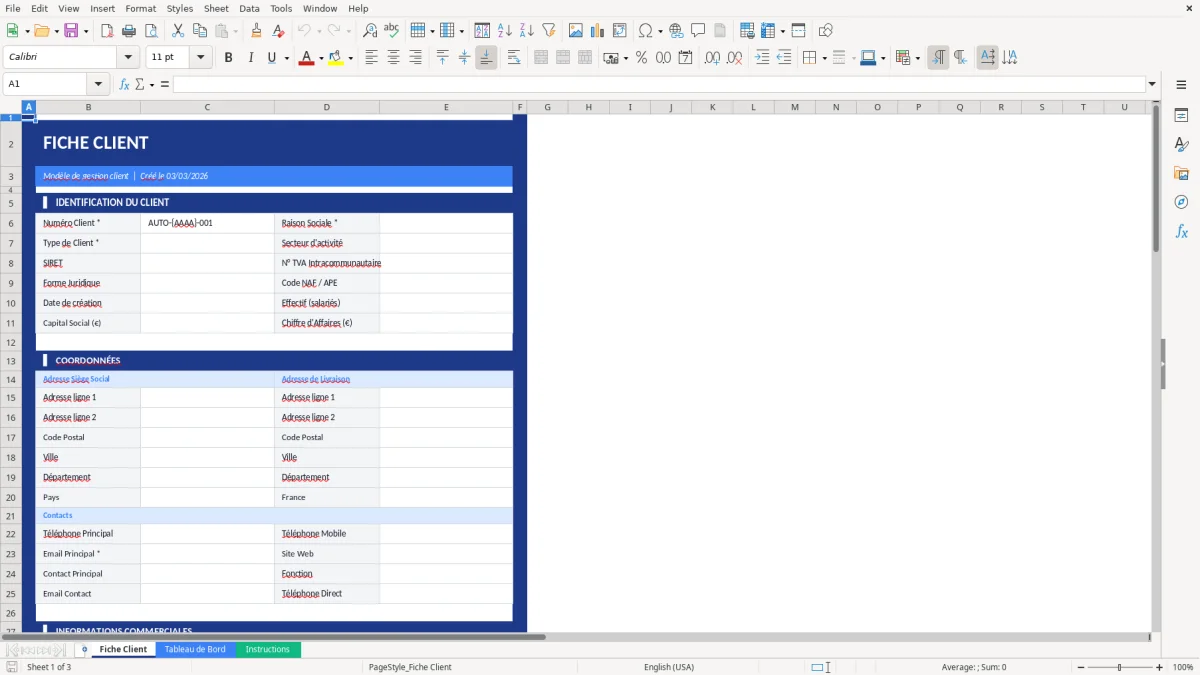Add a decimal place to numbers

click(x=713, y=57)
